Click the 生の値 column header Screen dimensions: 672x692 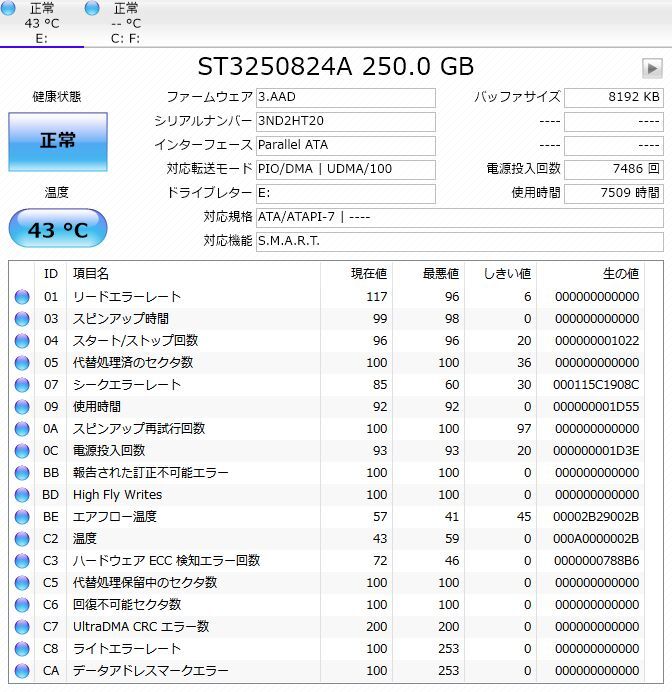tap(620, 273)
